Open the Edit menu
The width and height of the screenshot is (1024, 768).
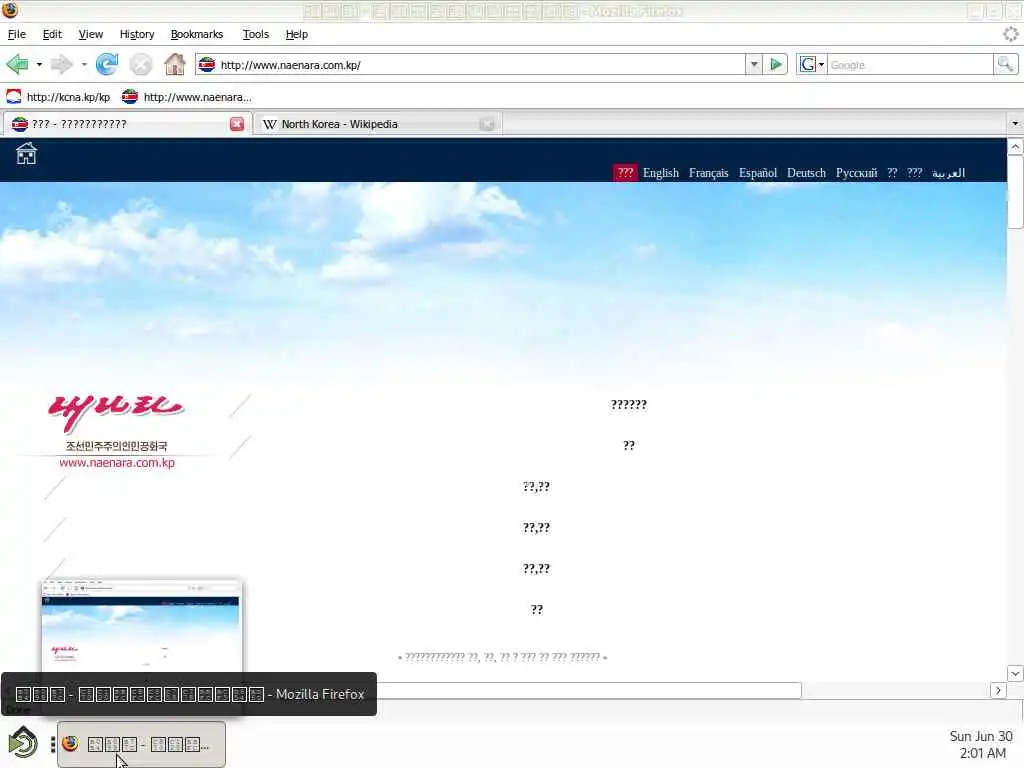tap(52, 34)
